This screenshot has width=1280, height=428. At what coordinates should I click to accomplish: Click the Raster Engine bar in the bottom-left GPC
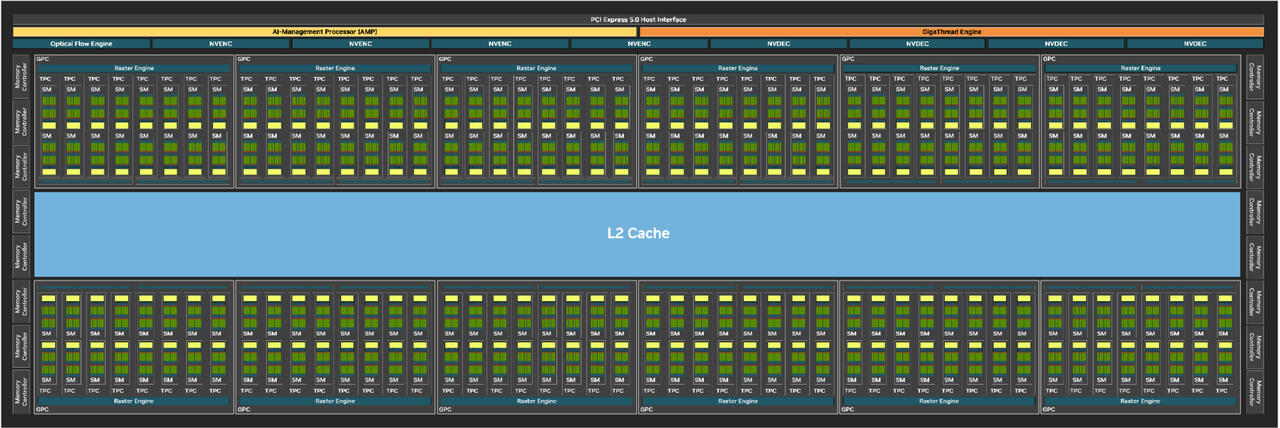[x=133, y=401]
